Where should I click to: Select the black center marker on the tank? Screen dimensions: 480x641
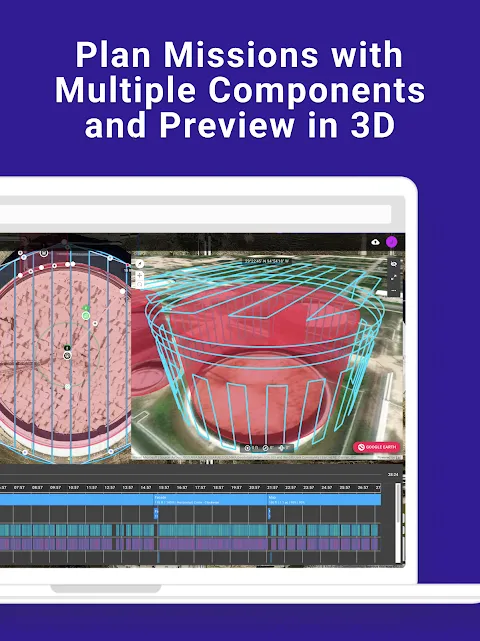(x=67, y=348)
